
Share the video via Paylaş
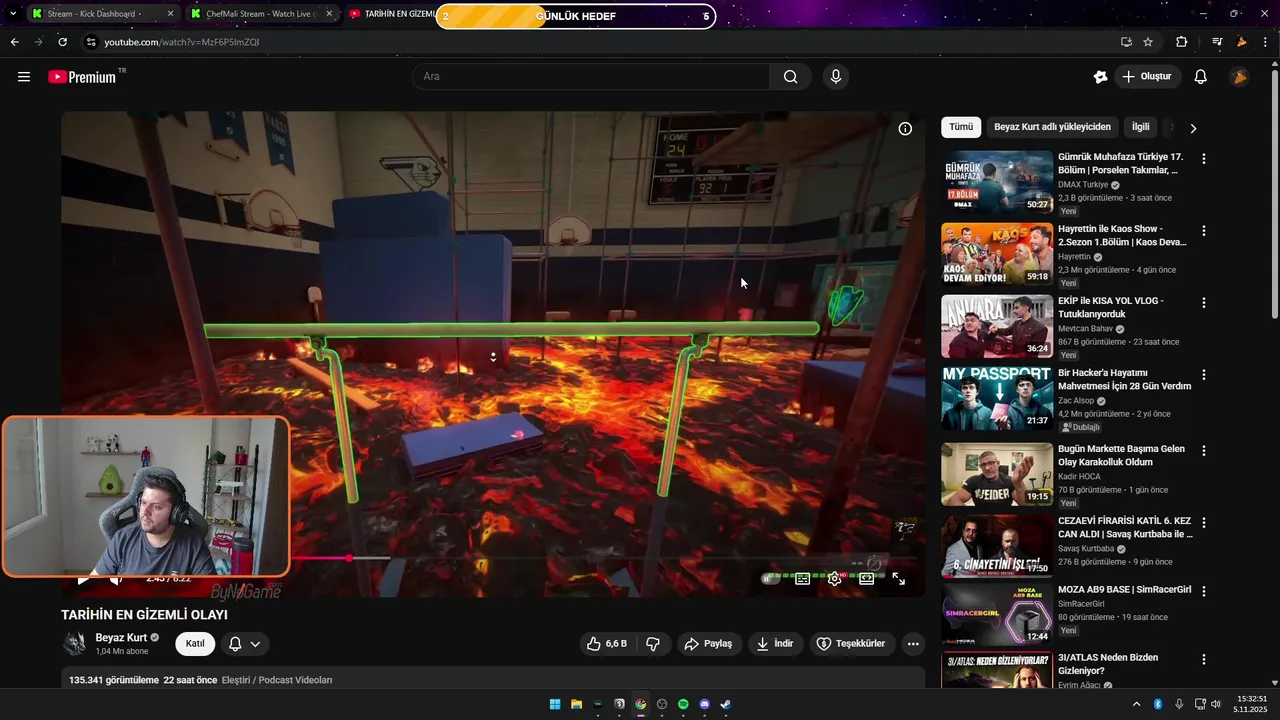[708, 644]
